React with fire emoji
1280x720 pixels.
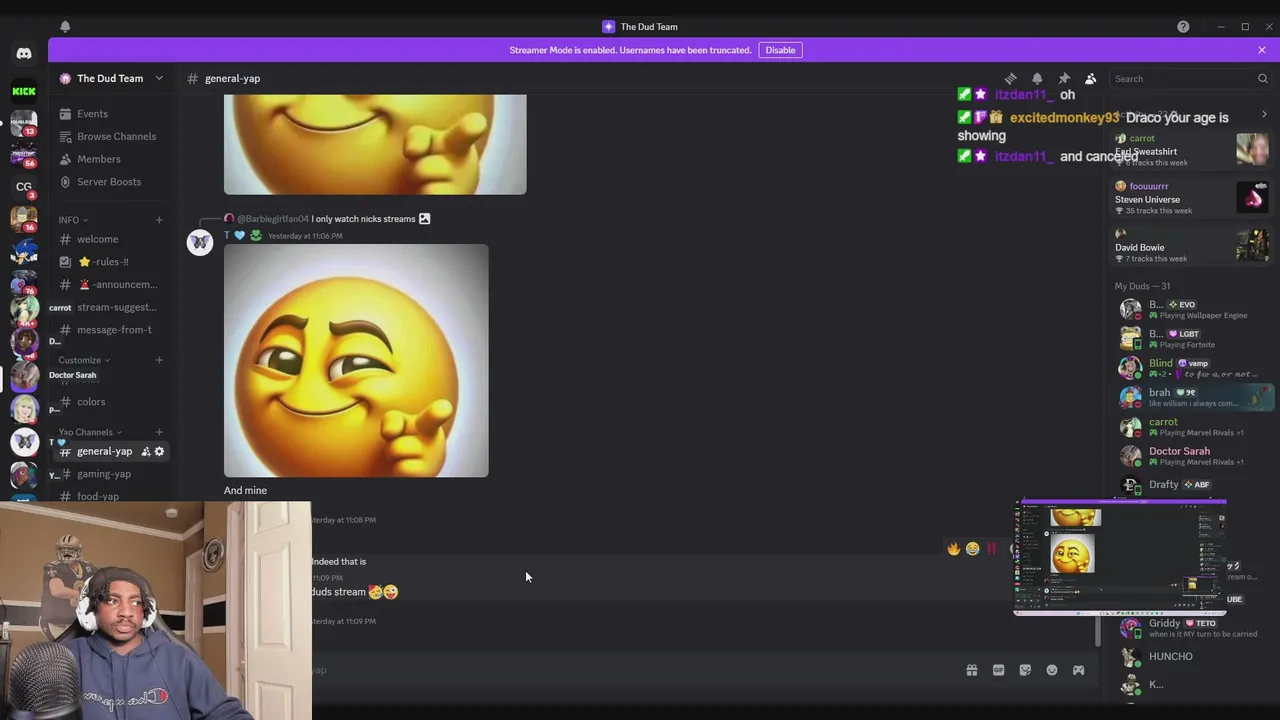953,548
